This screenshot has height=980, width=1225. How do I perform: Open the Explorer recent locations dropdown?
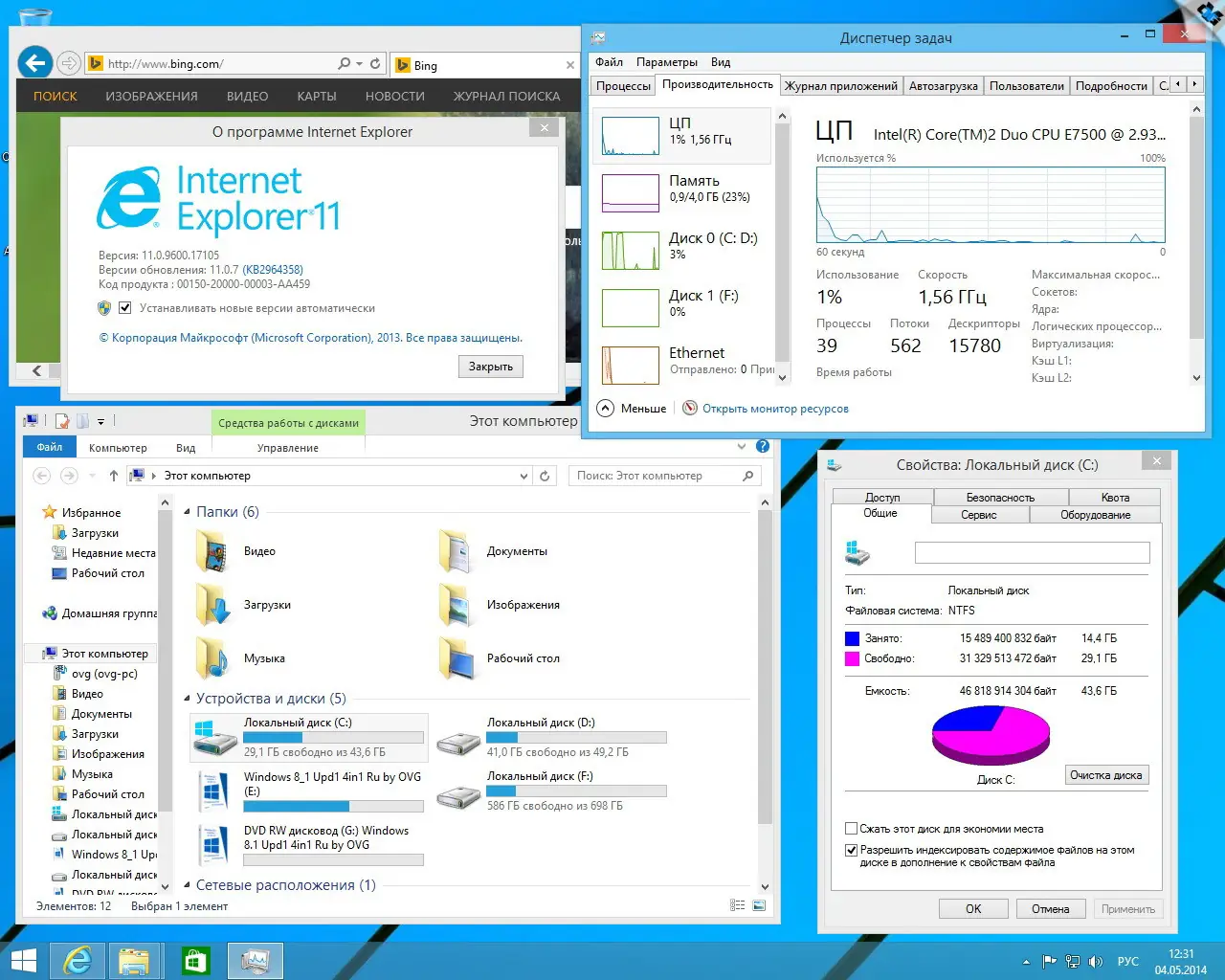92,476
